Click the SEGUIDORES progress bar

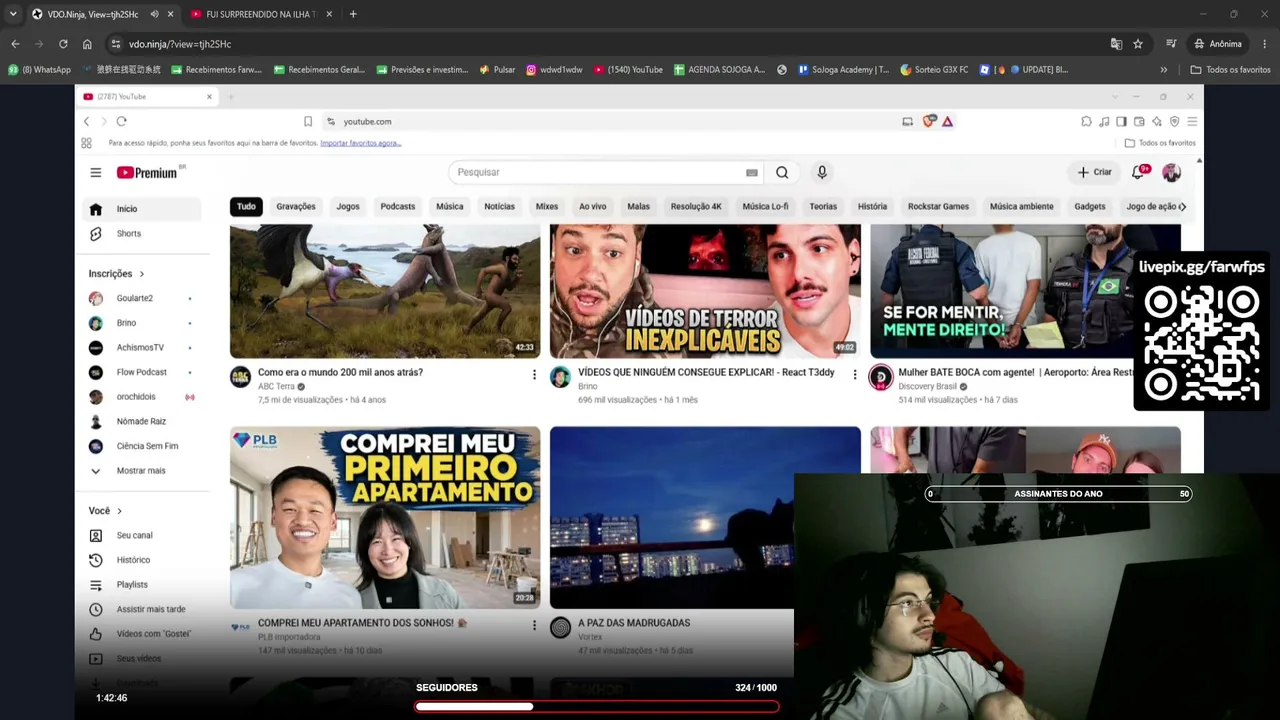click(x=597, y=707)
